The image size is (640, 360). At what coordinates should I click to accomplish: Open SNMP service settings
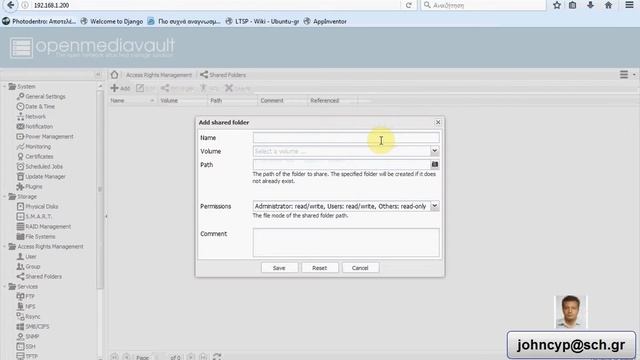pos(28,336)
